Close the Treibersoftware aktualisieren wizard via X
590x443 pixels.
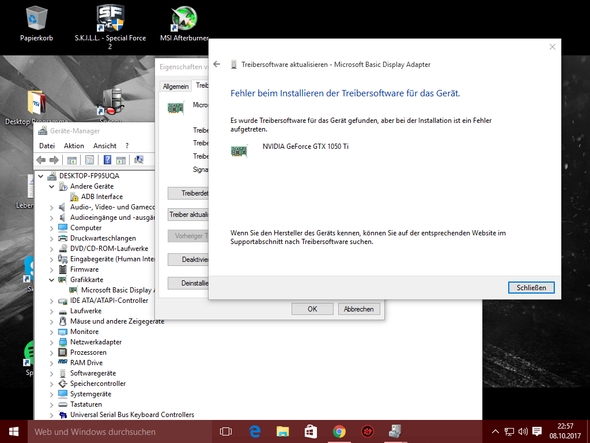tap(552, 47)
